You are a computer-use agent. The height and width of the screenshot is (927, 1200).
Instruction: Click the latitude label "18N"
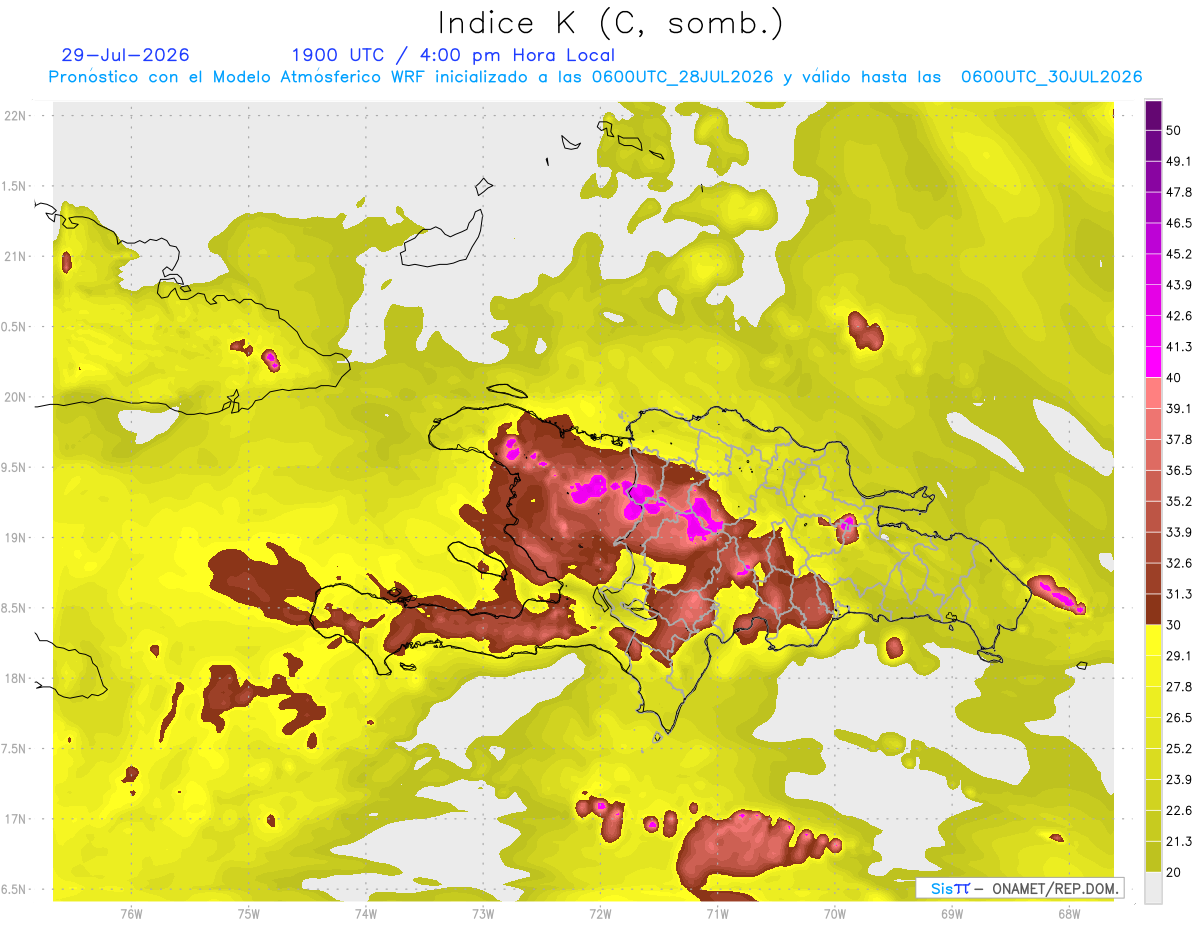coord(16,678)
